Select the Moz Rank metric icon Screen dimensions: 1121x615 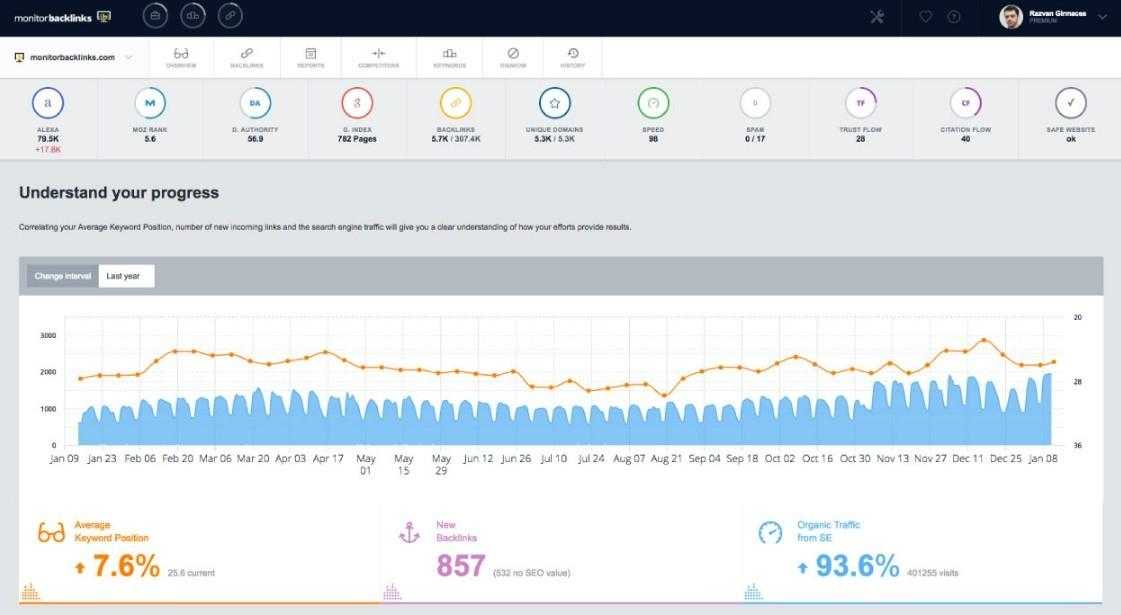click(150, 103)
